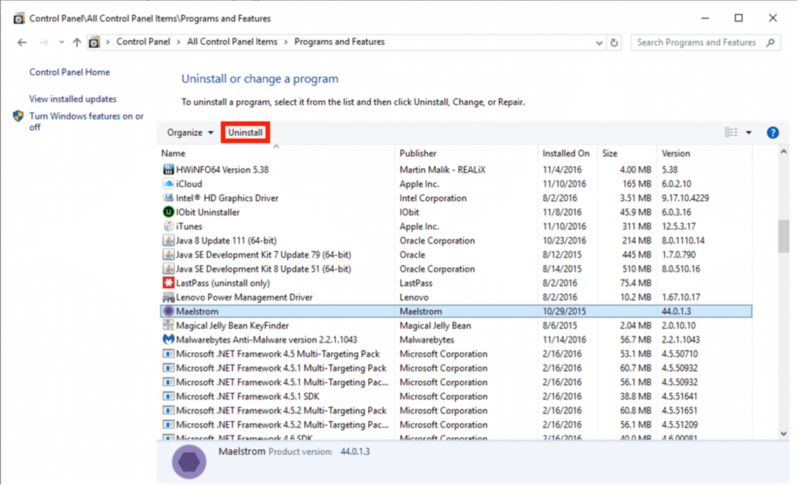Image resolution: width=800 pixels, height=486 pixels.
Task: Click the large Maelstrom icon in details pane
Action: (189, 462)
